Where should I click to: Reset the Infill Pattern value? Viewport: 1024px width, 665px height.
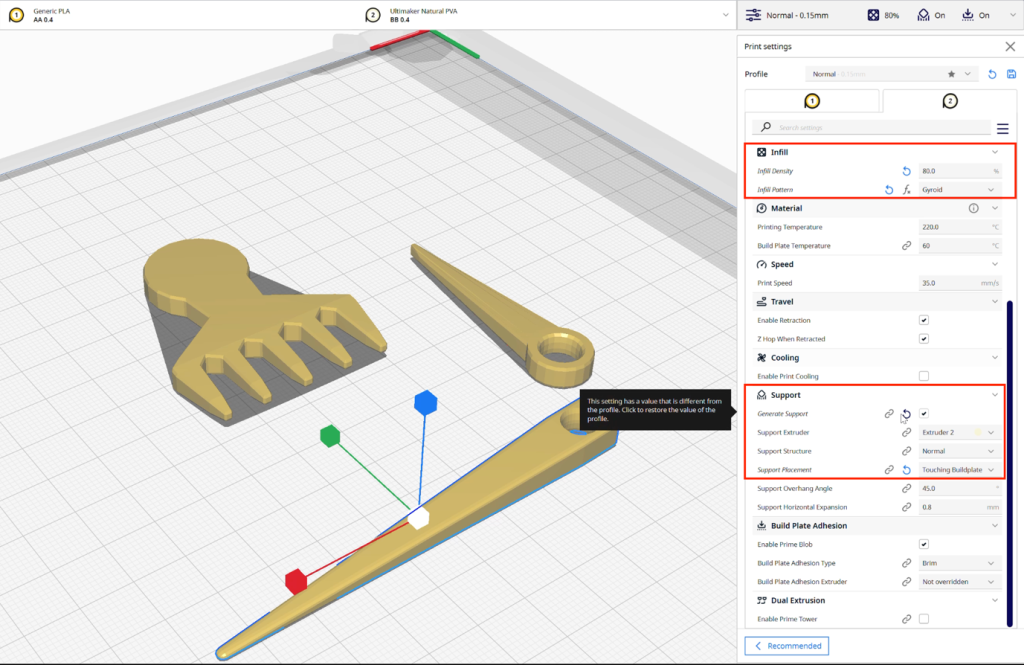click(x=889, y=189)
